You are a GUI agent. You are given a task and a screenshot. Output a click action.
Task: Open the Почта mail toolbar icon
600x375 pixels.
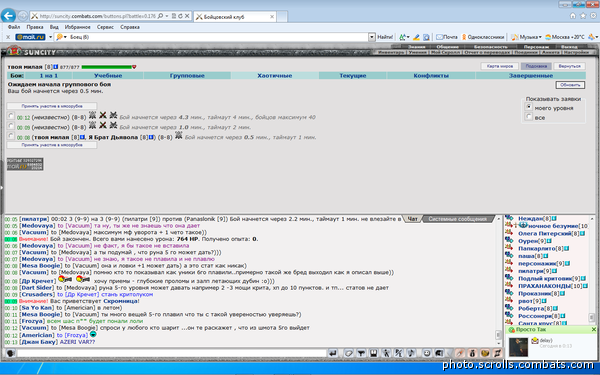(447, 37)
